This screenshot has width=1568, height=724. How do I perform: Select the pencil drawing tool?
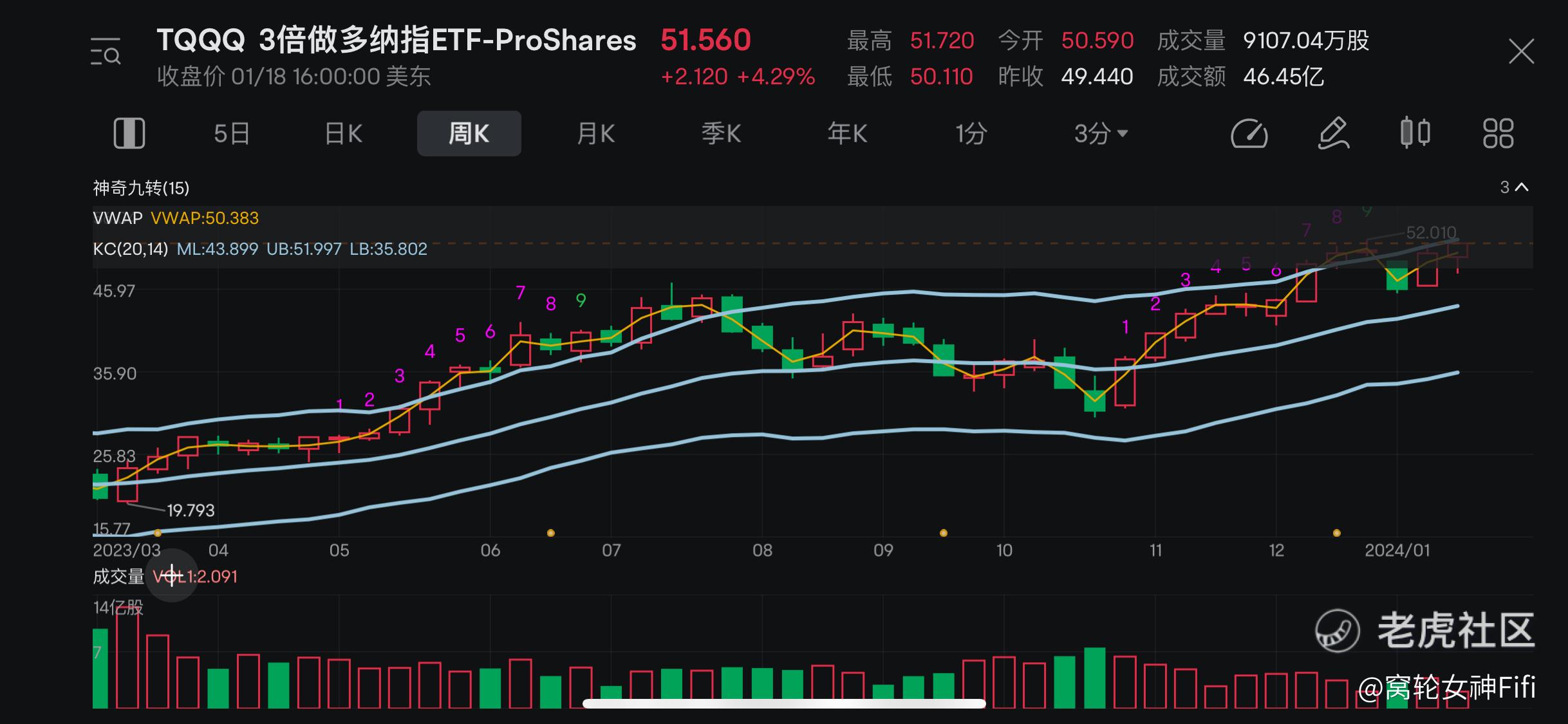coord(1333,134)
